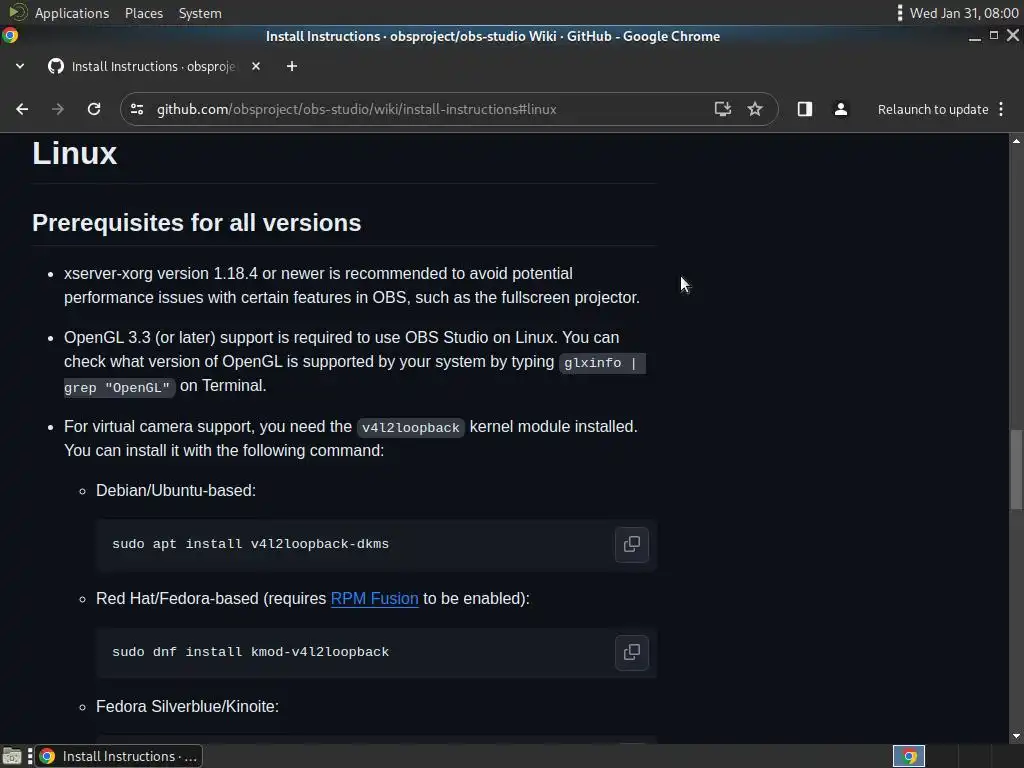The height and width of the screenshot is (768, 1024).
Task: View site information icon in address bar
Action: pos(136,109)
